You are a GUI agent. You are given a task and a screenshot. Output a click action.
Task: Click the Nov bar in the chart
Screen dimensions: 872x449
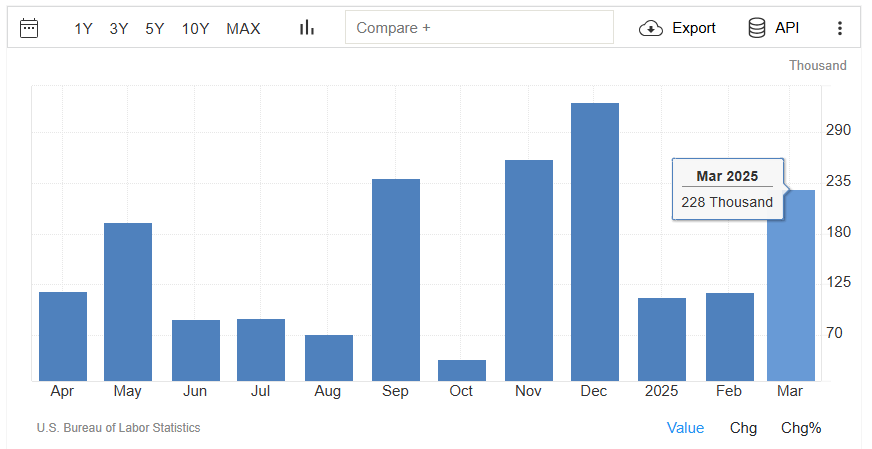point(529,270)
